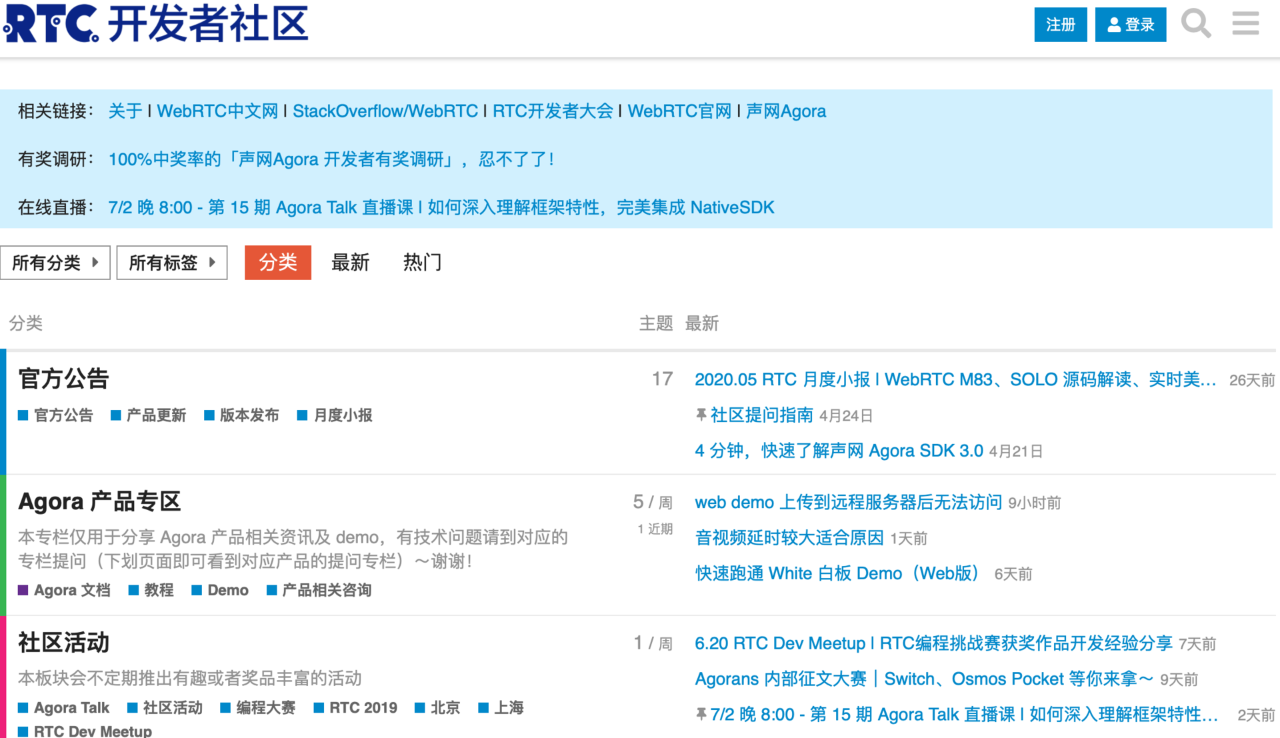Open the WebRTC中文网 link

(x=217, y=111)
